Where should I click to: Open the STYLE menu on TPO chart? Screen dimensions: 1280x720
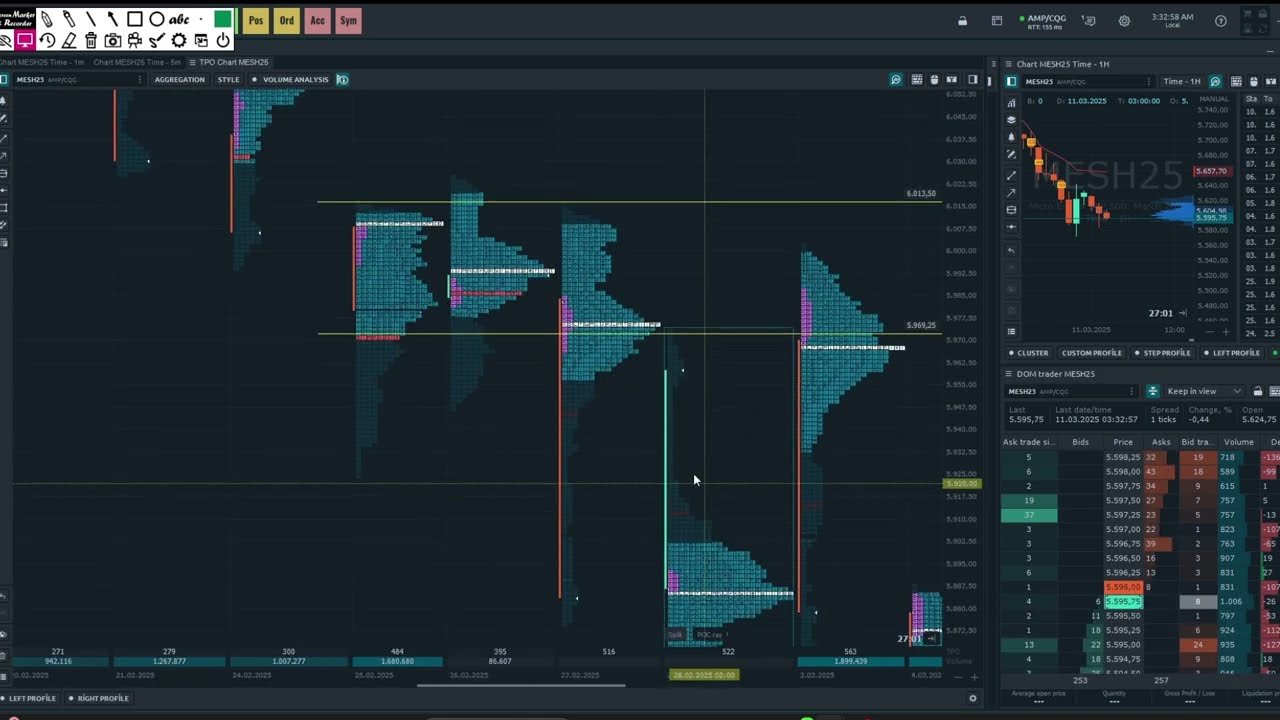[229, 80]
